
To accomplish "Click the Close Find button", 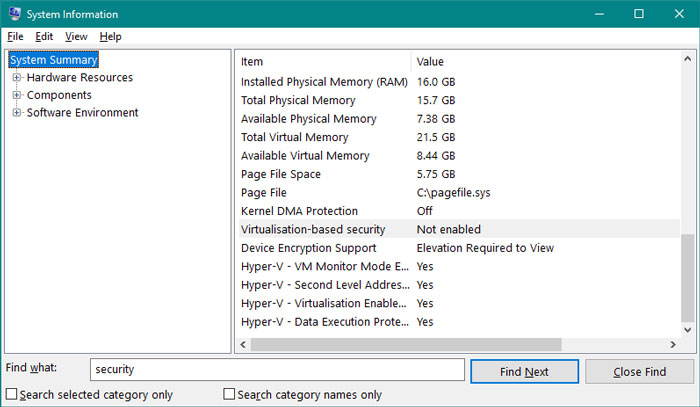I will coord(639,372).
